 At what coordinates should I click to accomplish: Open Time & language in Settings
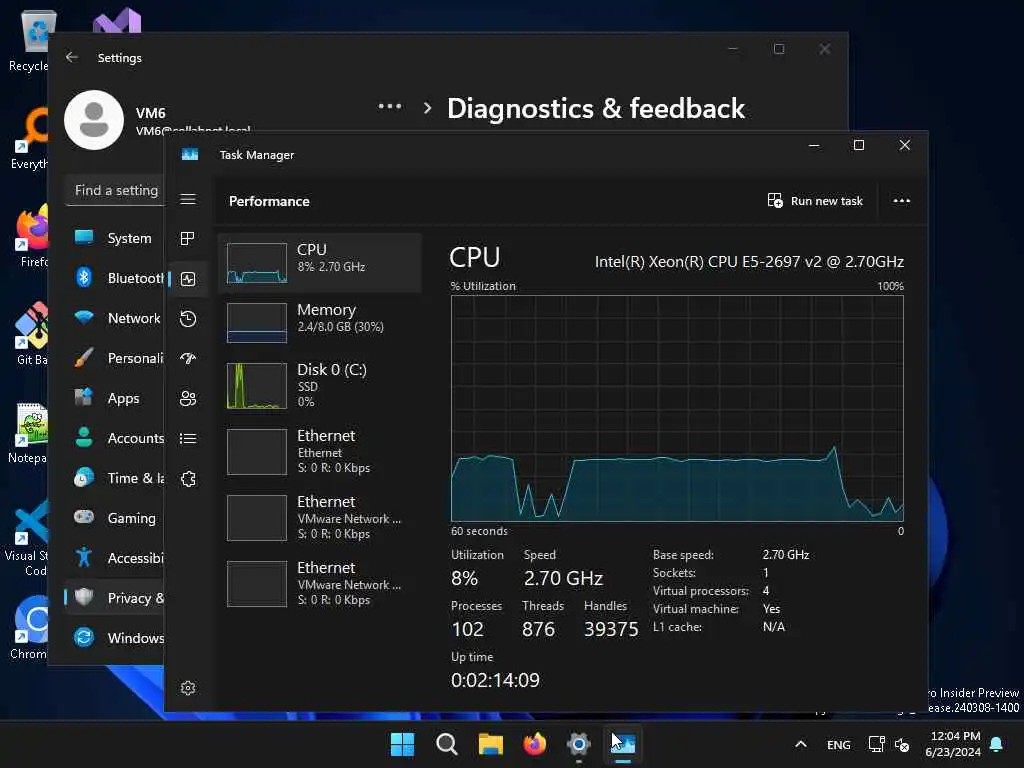click(114, 478)
